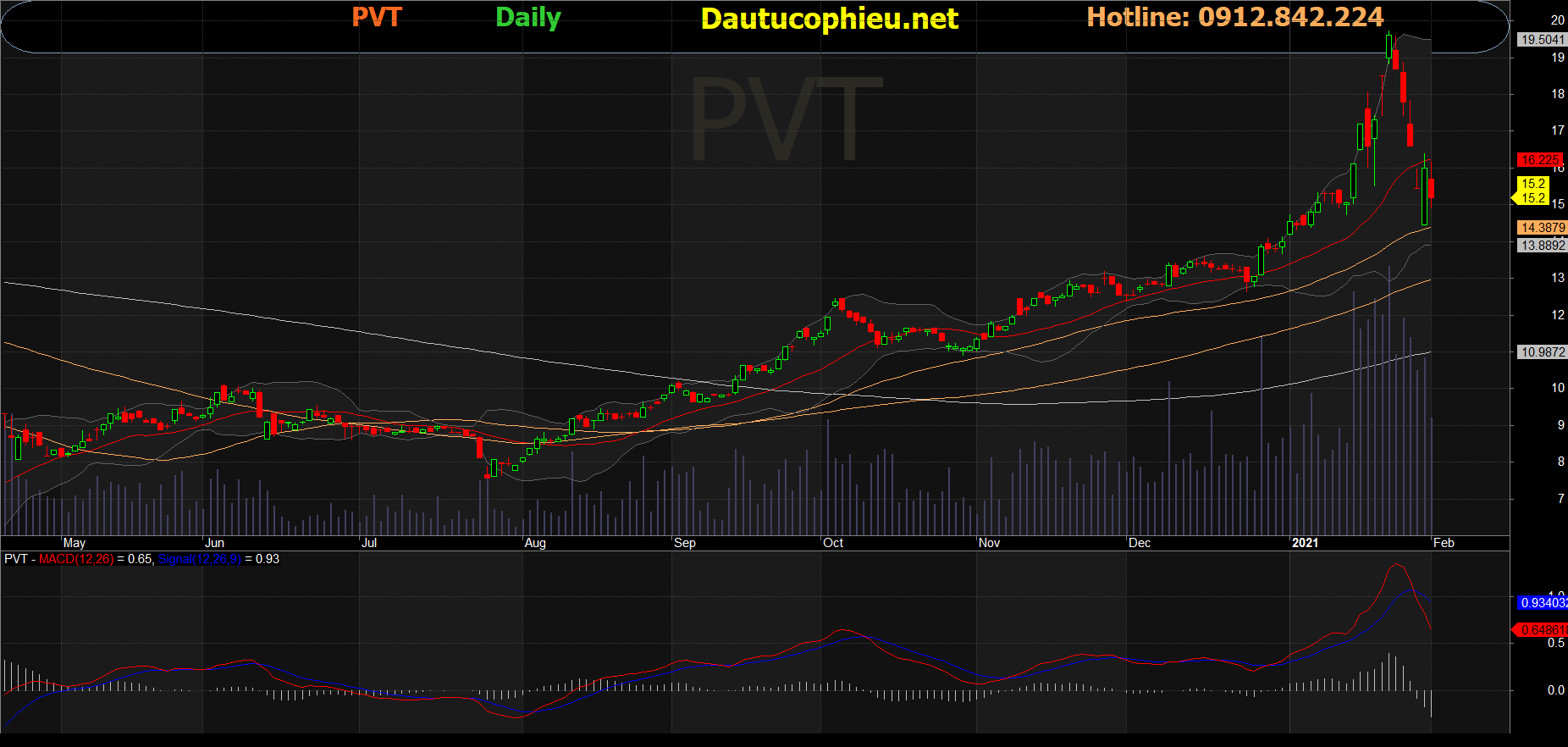Select the 12 tick on the price axis
Screen dimensions: 1568x747
[x=1558, y=314]
